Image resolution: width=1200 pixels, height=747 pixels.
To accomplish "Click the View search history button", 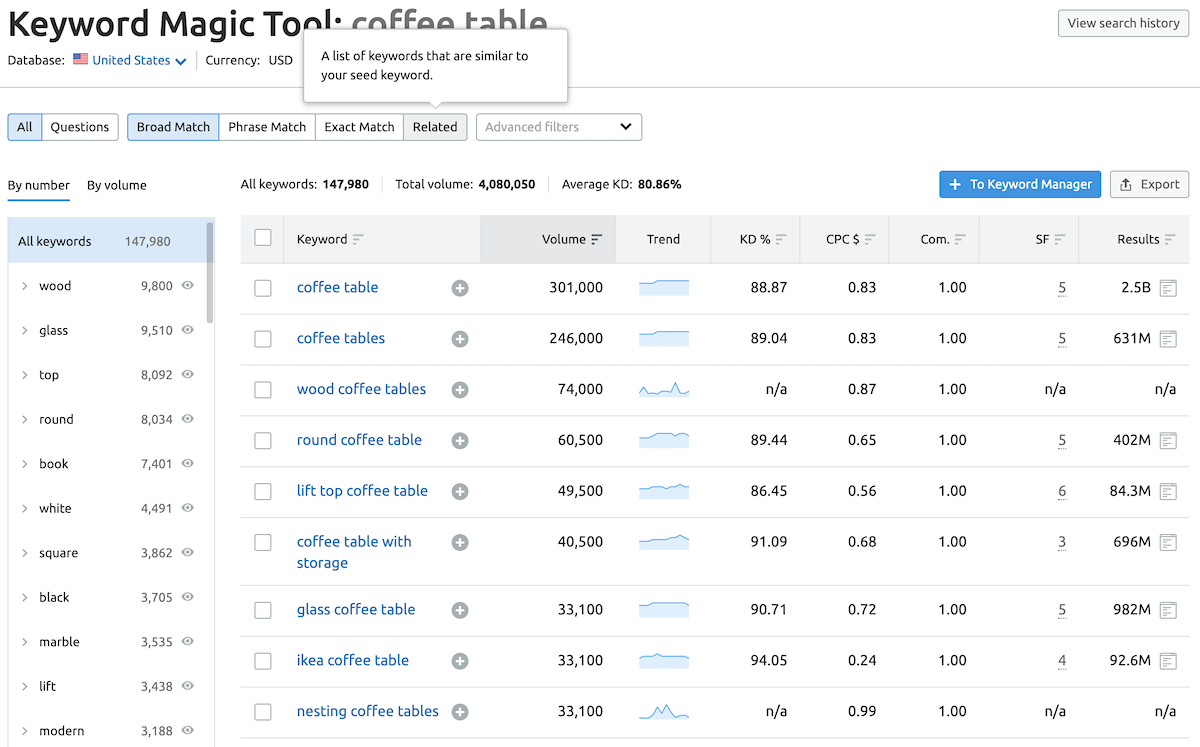I will click(1124, 23).
